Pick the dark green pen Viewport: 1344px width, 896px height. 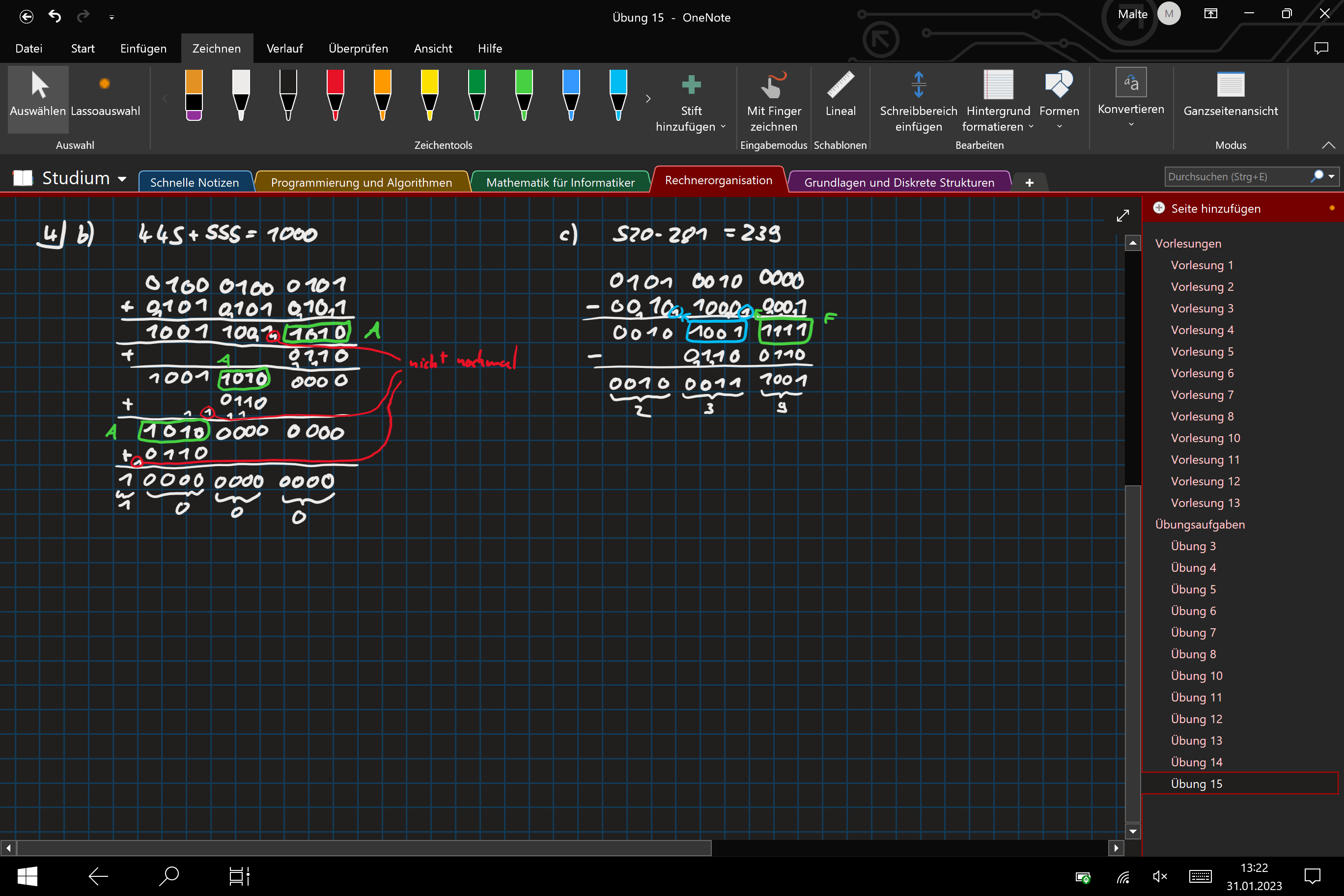(x=476, y=95)
